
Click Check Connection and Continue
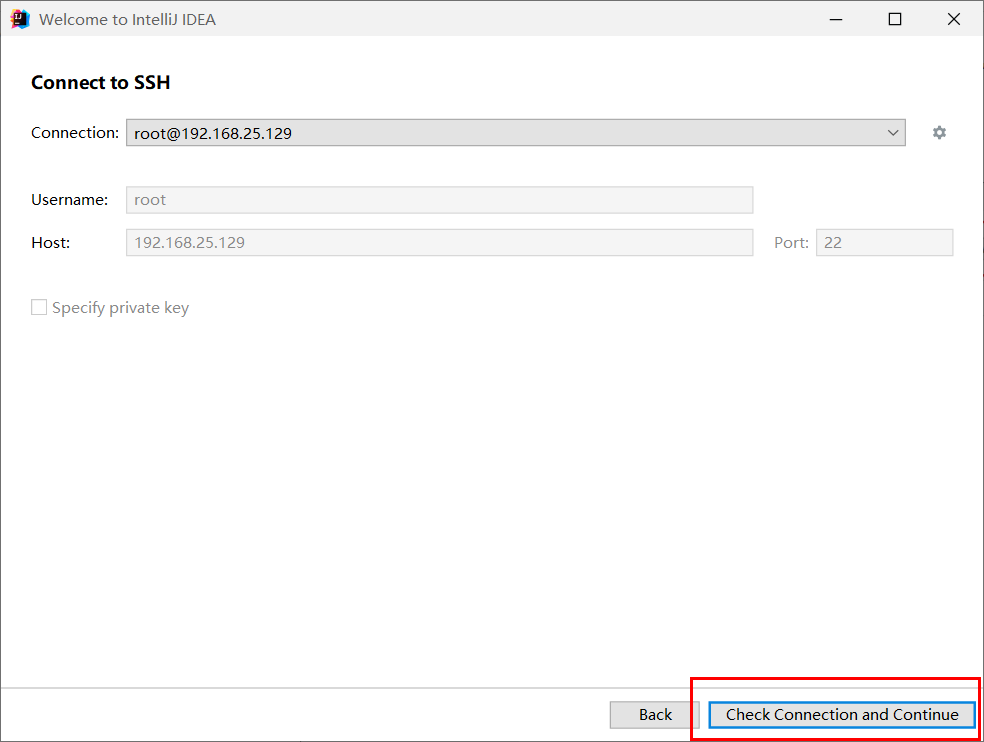842,714
